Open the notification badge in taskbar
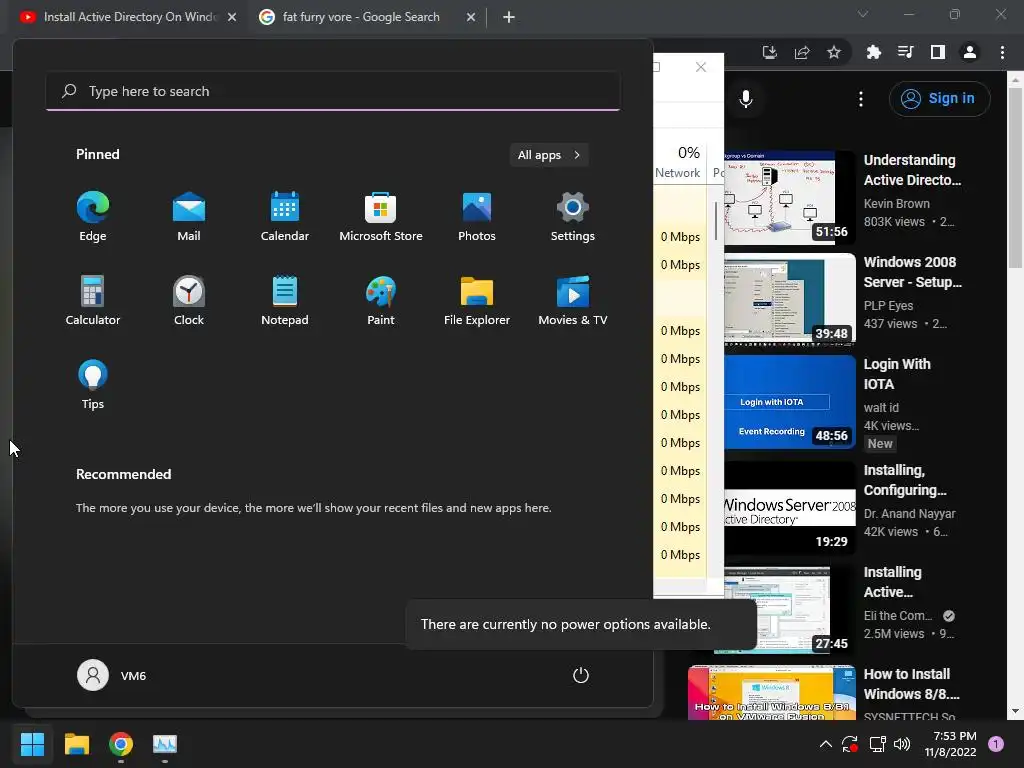This screenshot has height=768, width=1024. [x=996, y=744]
